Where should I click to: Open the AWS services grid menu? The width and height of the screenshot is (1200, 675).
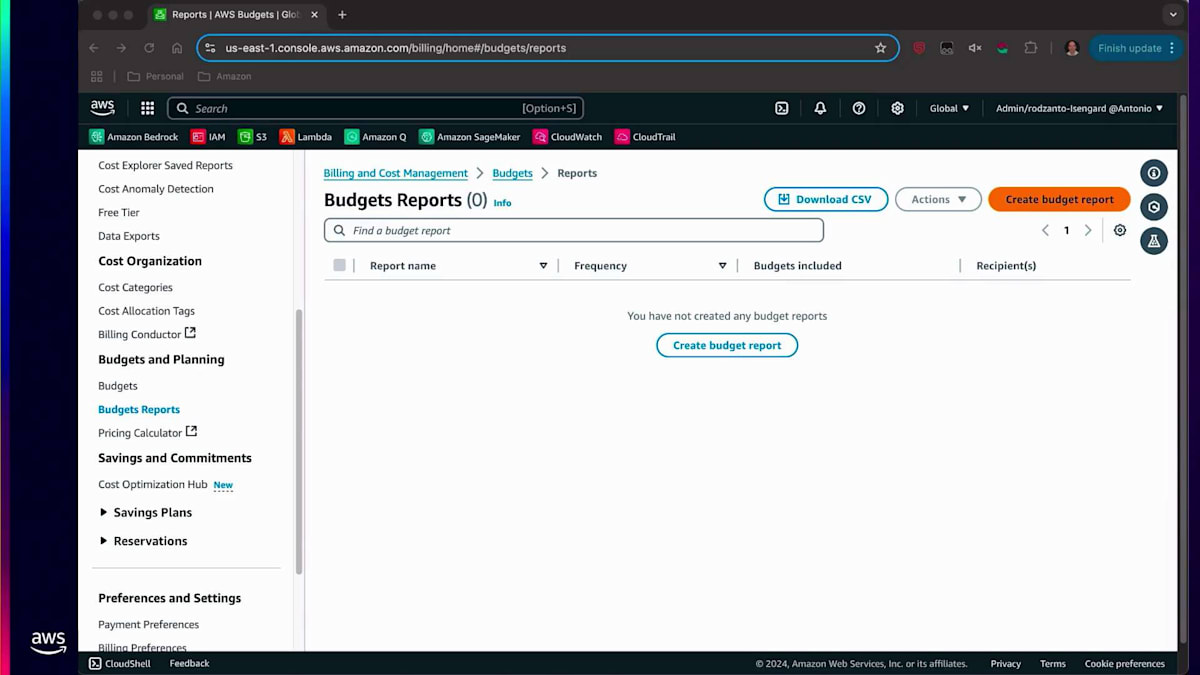147,108
